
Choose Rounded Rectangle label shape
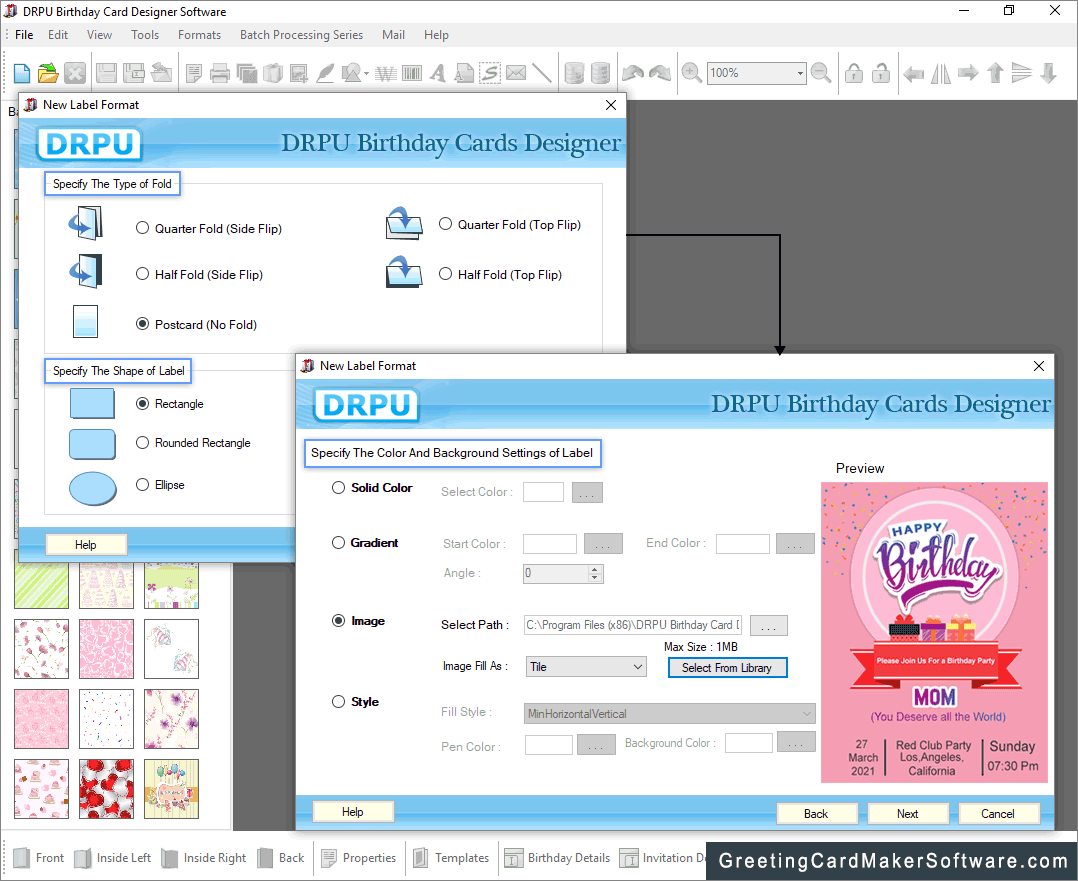pos(142,442)
